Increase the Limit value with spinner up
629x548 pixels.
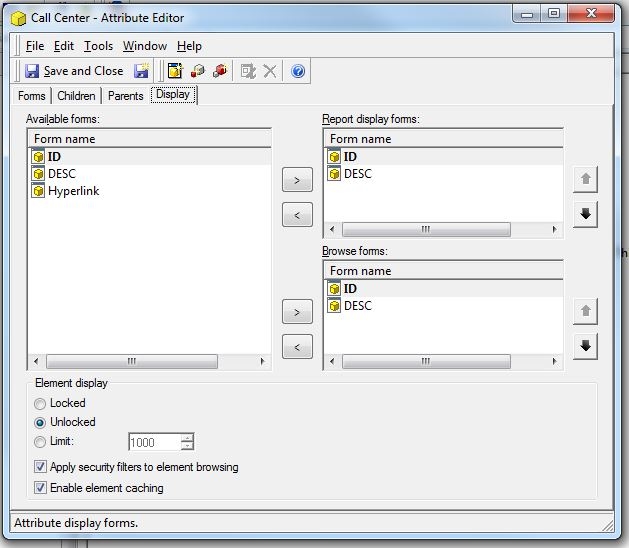click(x=187, y=437)
